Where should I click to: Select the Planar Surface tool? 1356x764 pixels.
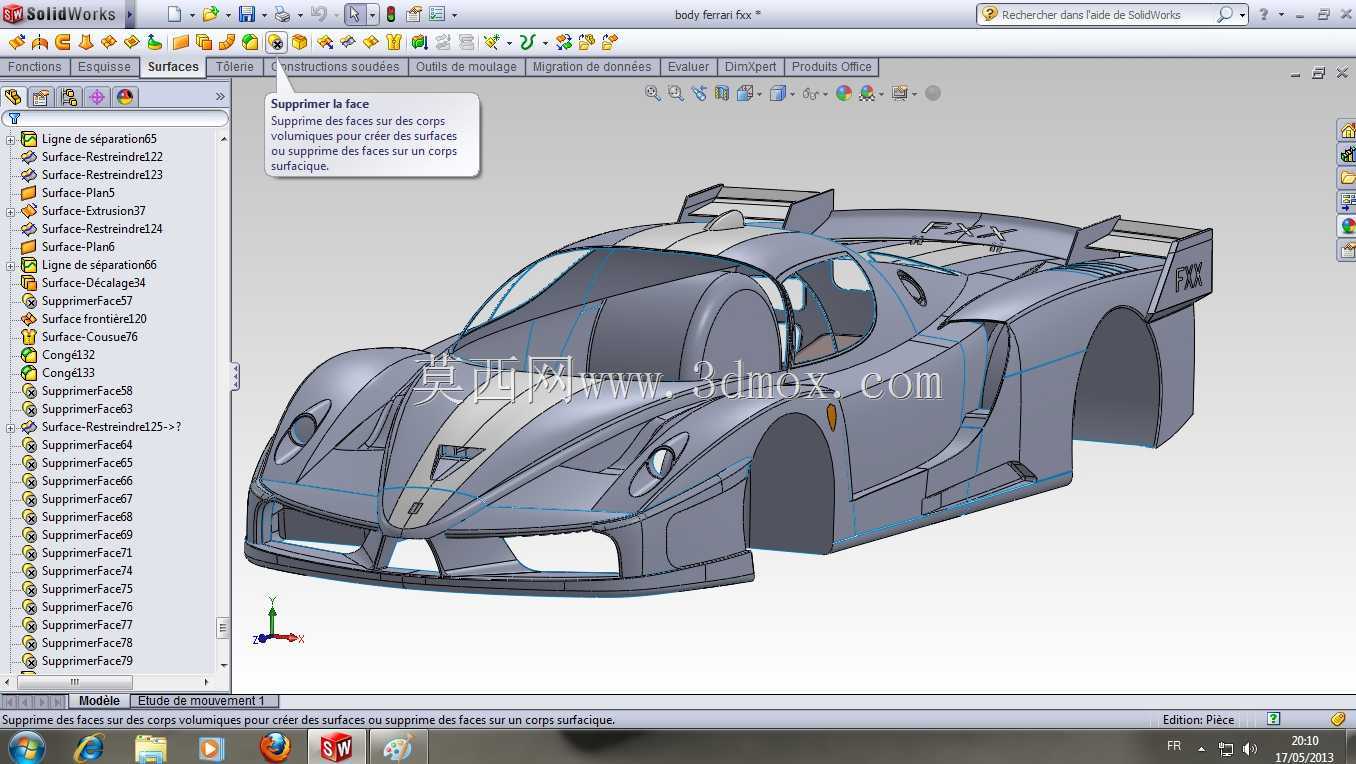point(181,42)
